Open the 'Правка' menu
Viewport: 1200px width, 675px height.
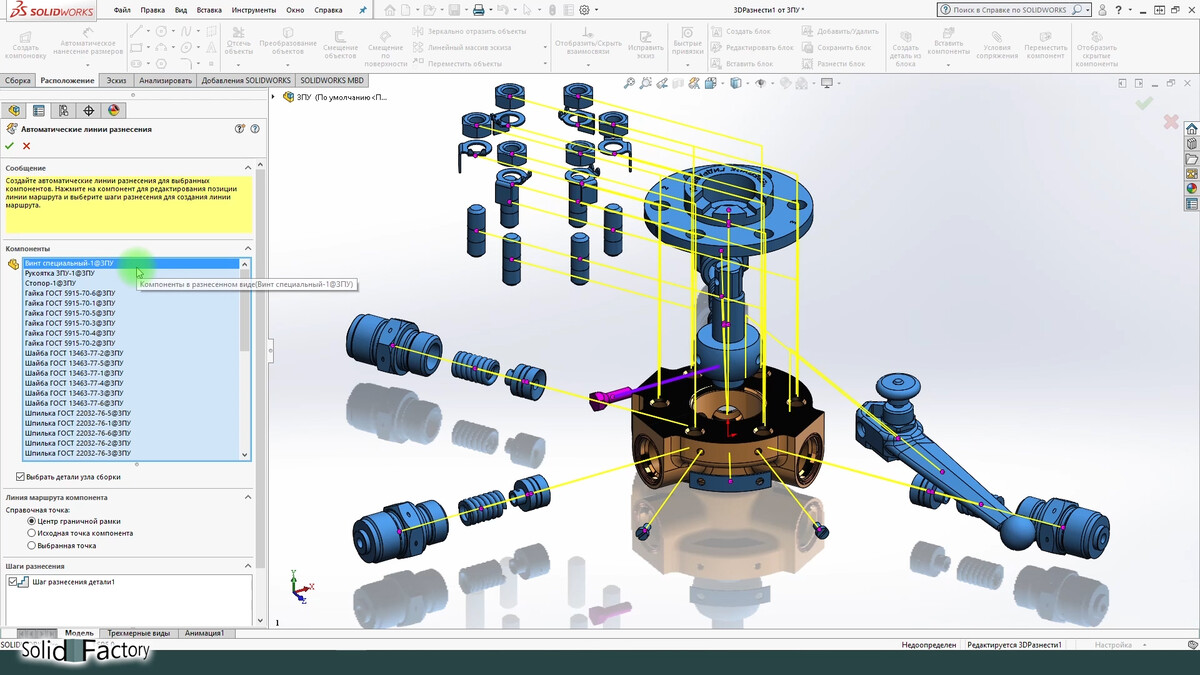pos(153,10)
